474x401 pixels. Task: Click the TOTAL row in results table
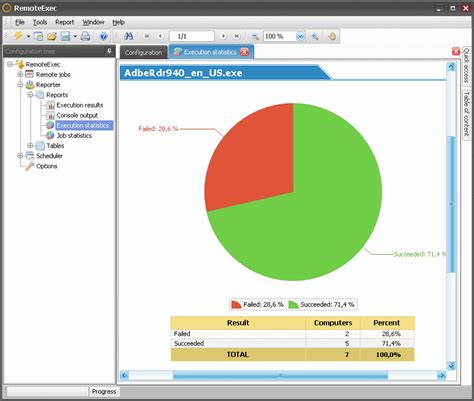(x=292, y=355)
